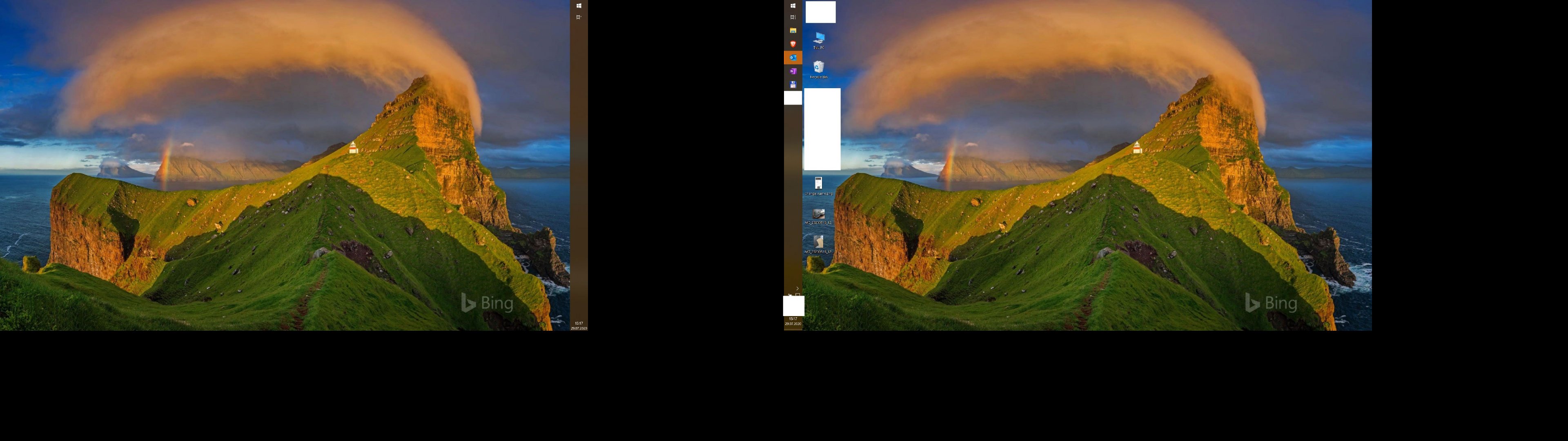Open clock and date on left taskbar
The image size is (1568, 441).
(x=578, y=326)
